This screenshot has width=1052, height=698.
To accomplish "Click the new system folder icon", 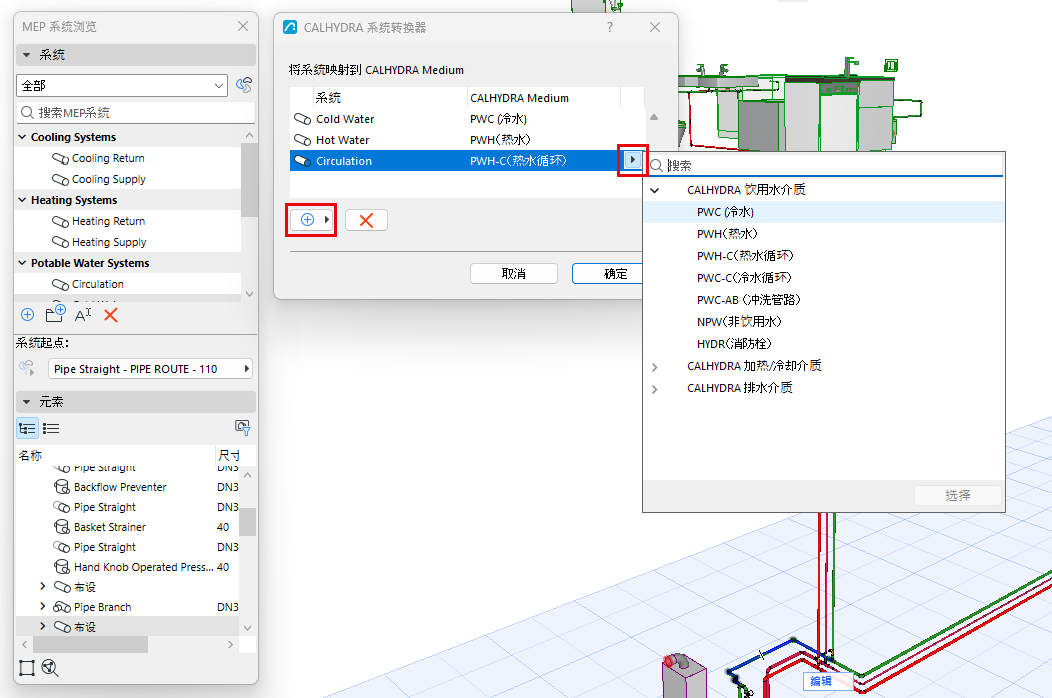I will [55, 314].
